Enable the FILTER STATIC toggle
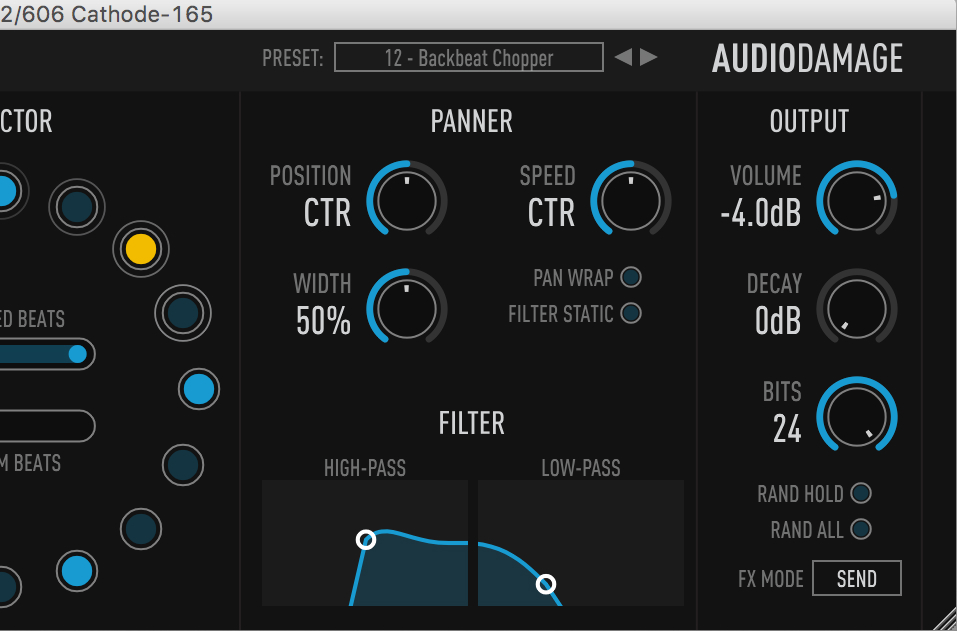The width and height of the screenshot is (957, 631). click(x=631, y=313)
